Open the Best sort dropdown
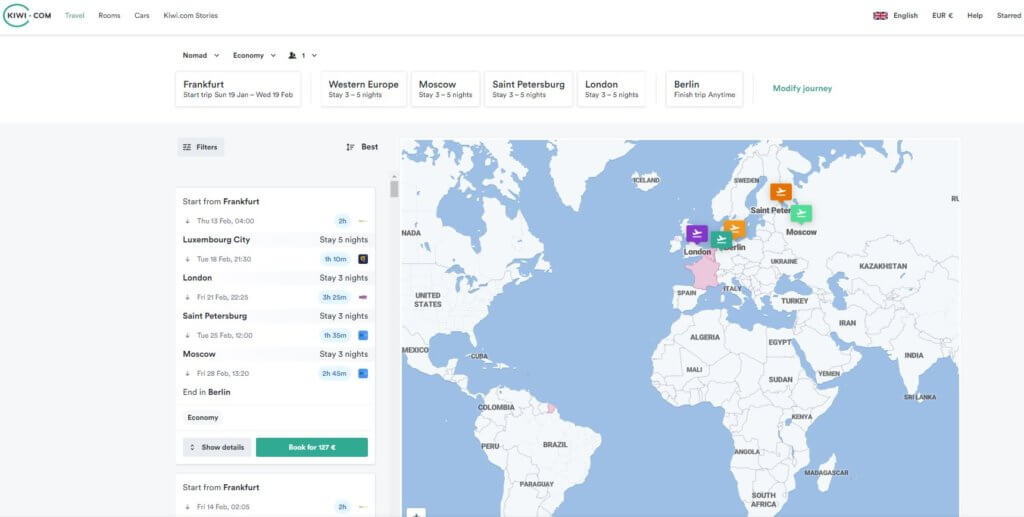This screenshot has height=517, width=1024. (x=362, y=147)
